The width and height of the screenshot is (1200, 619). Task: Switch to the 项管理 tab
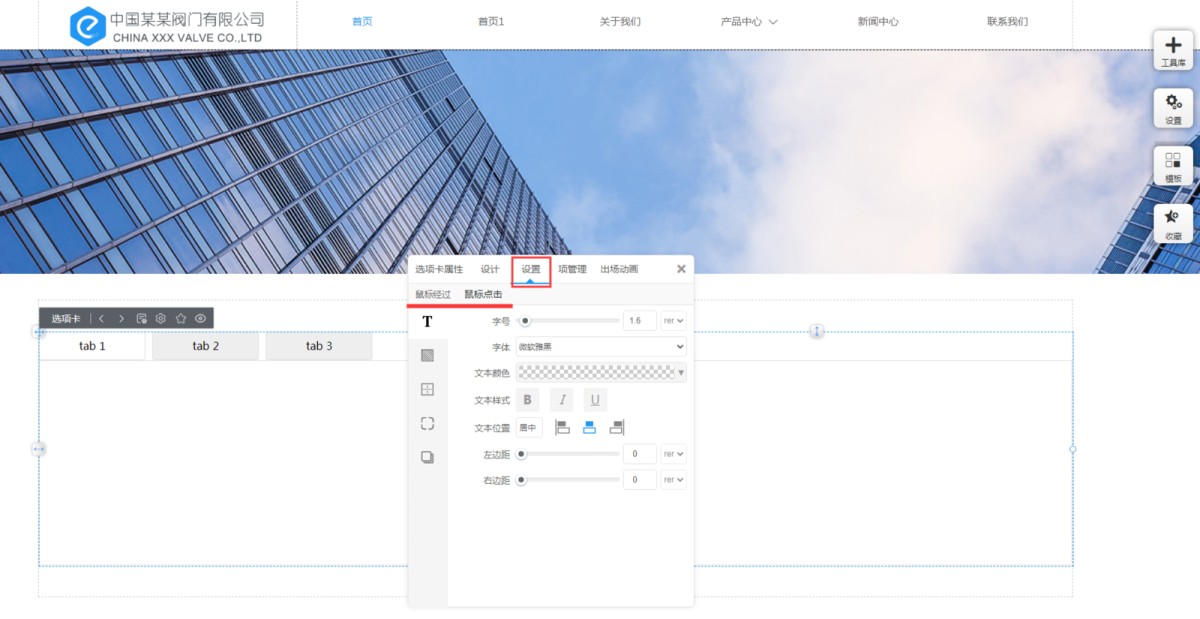(x=572, y=269)
